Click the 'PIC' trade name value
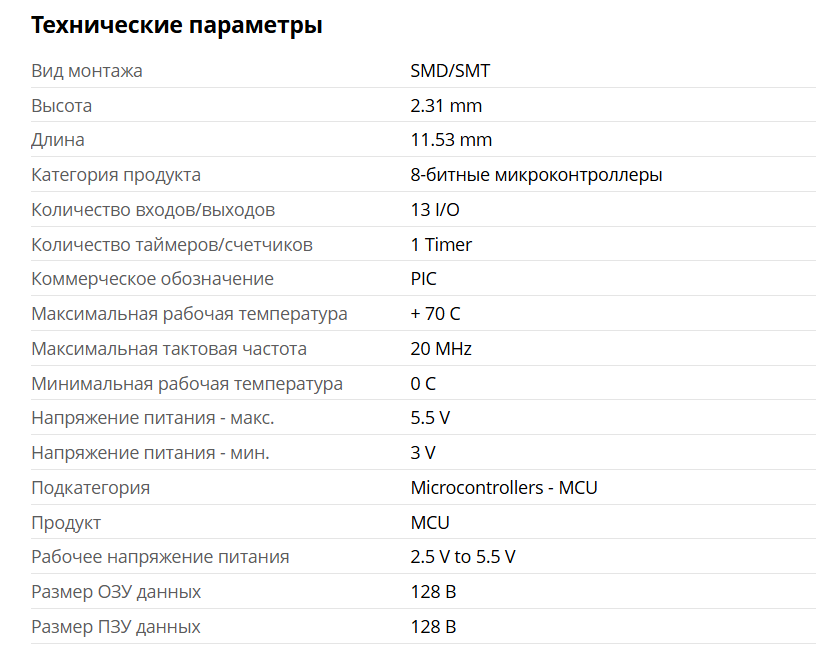The image size is (816, 649). click(424, 279)
